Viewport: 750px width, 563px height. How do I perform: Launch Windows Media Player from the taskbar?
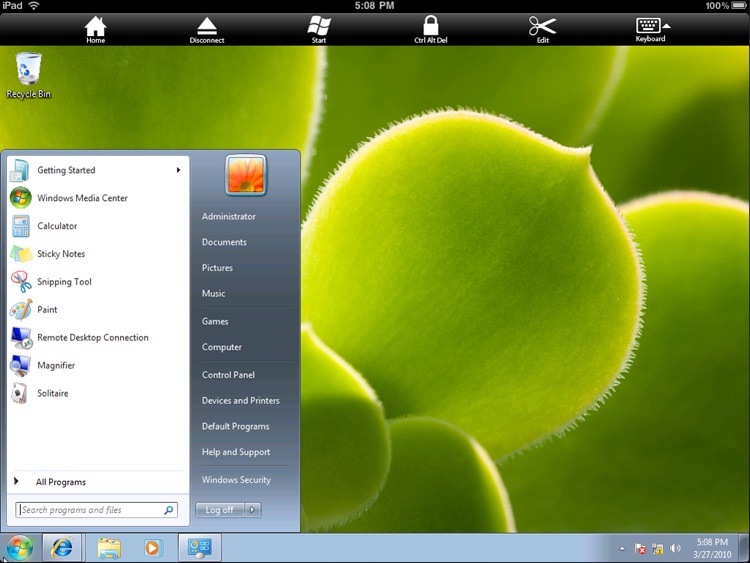(x=152, y=548)
